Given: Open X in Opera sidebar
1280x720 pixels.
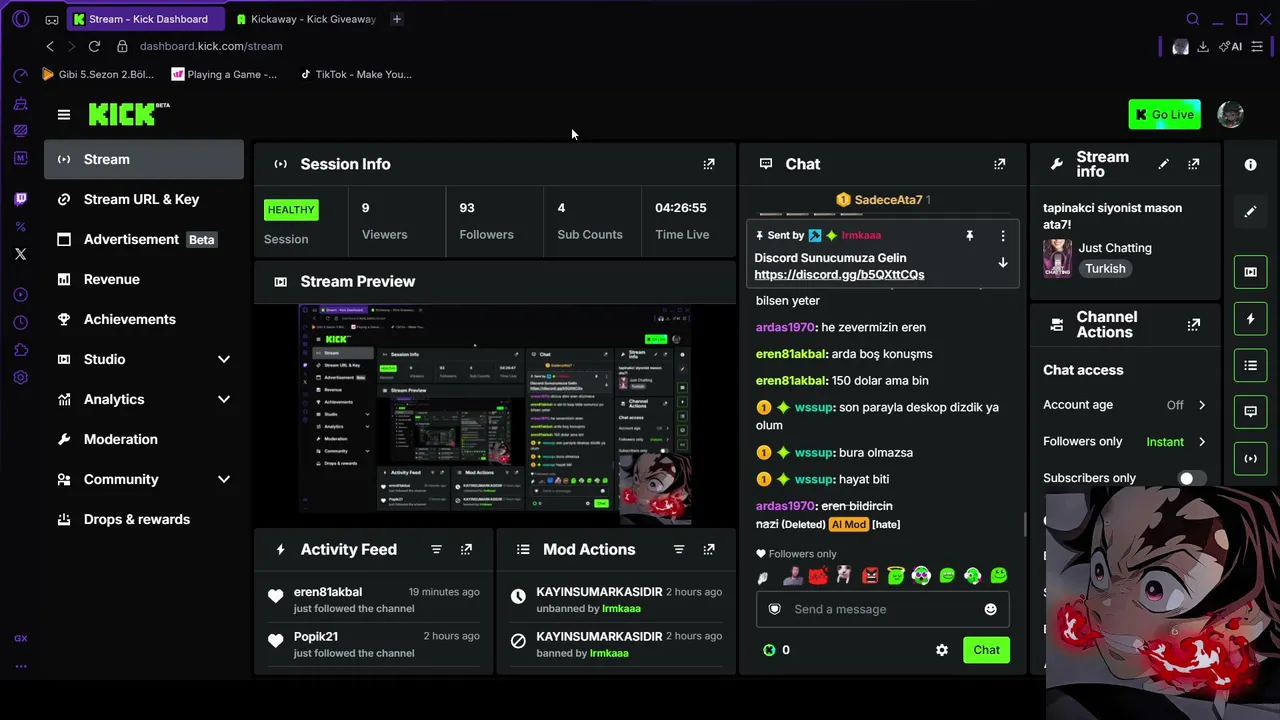Looking at the screenshot, I should coord(20,254).
